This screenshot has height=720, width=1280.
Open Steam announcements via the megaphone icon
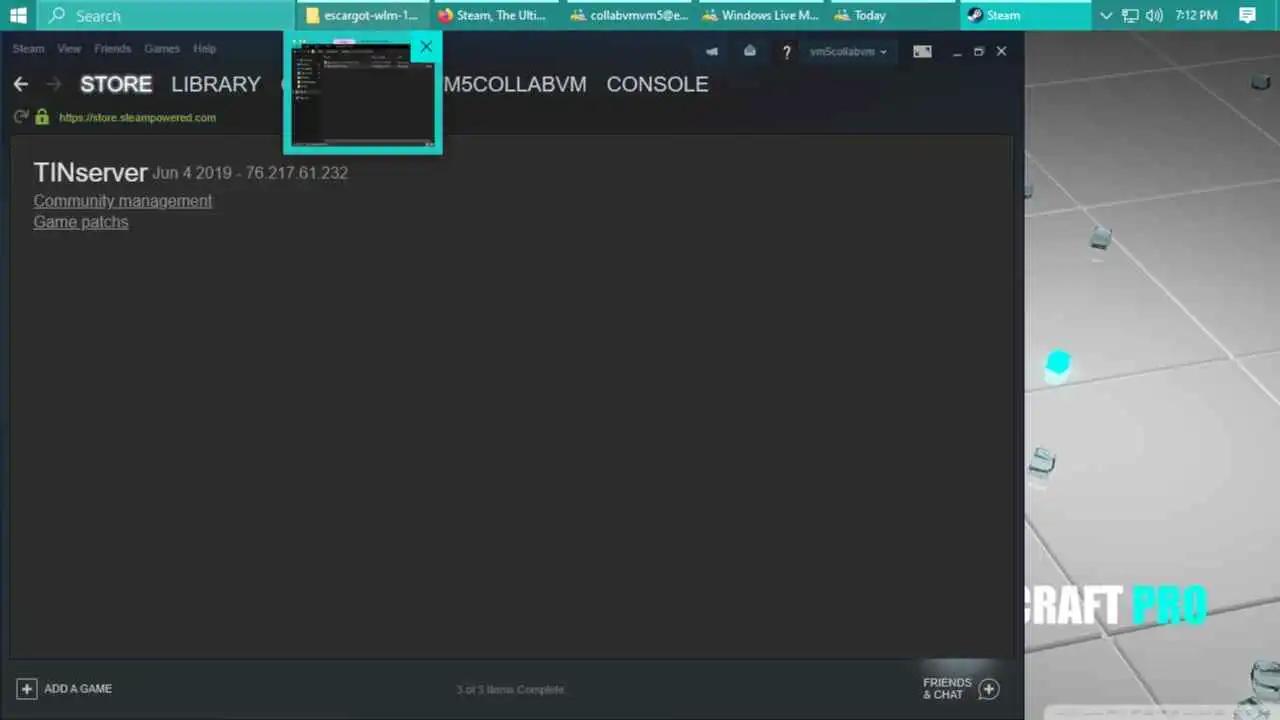coord(712,51)
